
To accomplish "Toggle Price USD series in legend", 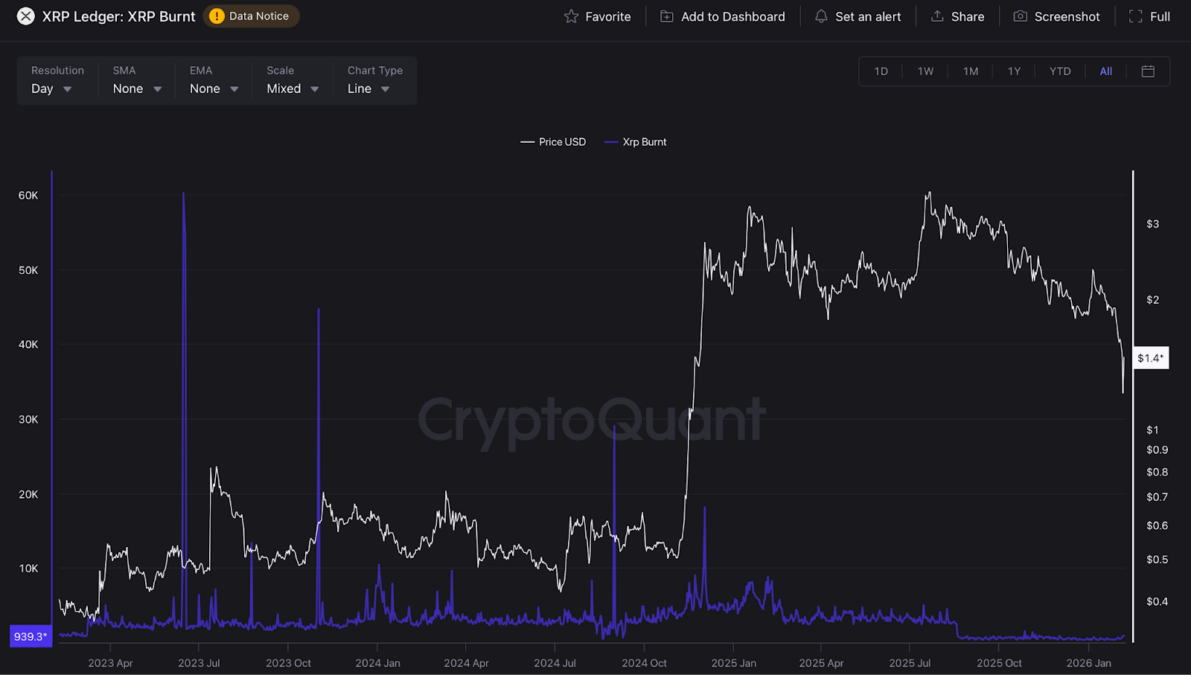I will click(x=553, y=142).
